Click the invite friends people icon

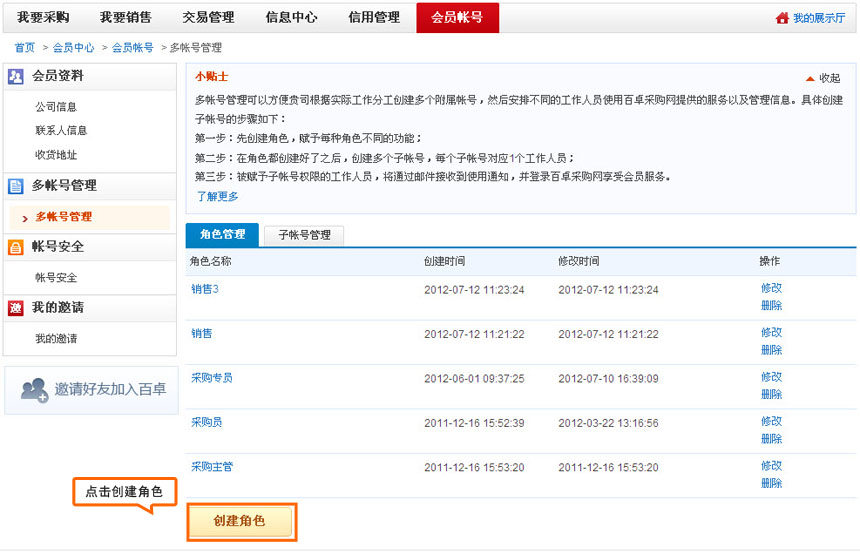click(34, 390)
